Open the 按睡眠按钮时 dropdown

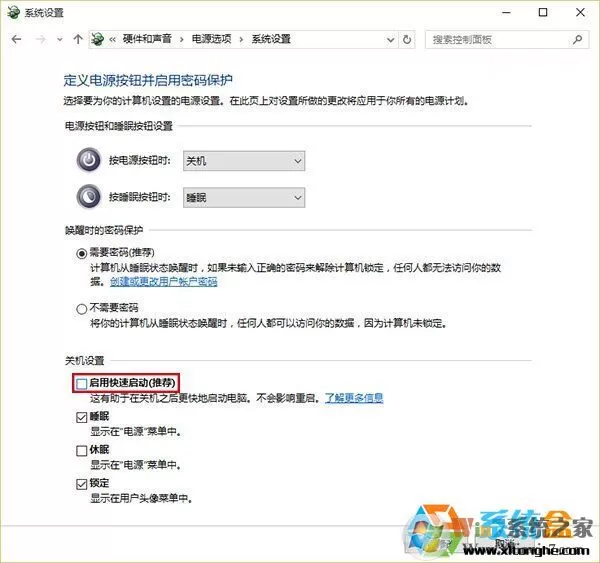[x=244, y=197]
